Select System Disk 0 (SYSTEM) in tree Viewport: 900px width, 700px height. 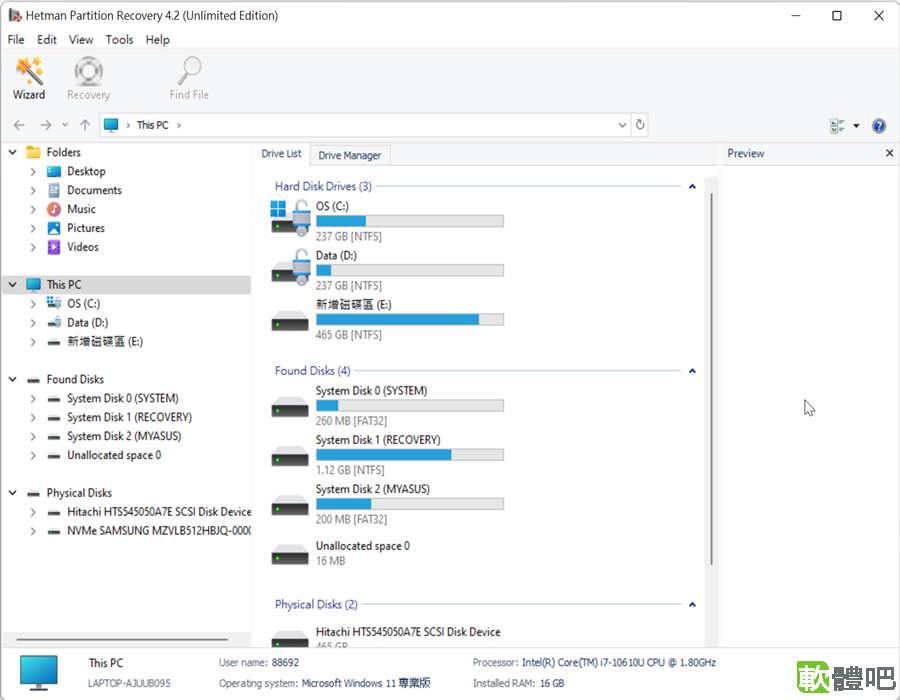coord(123,399)
